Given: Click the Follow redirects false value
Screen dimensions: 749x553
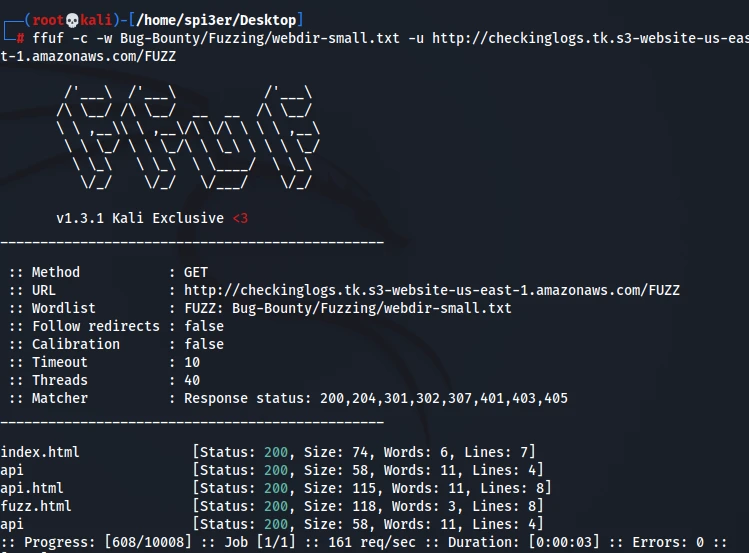Looking at the screenshot, I should click(204, 326).
